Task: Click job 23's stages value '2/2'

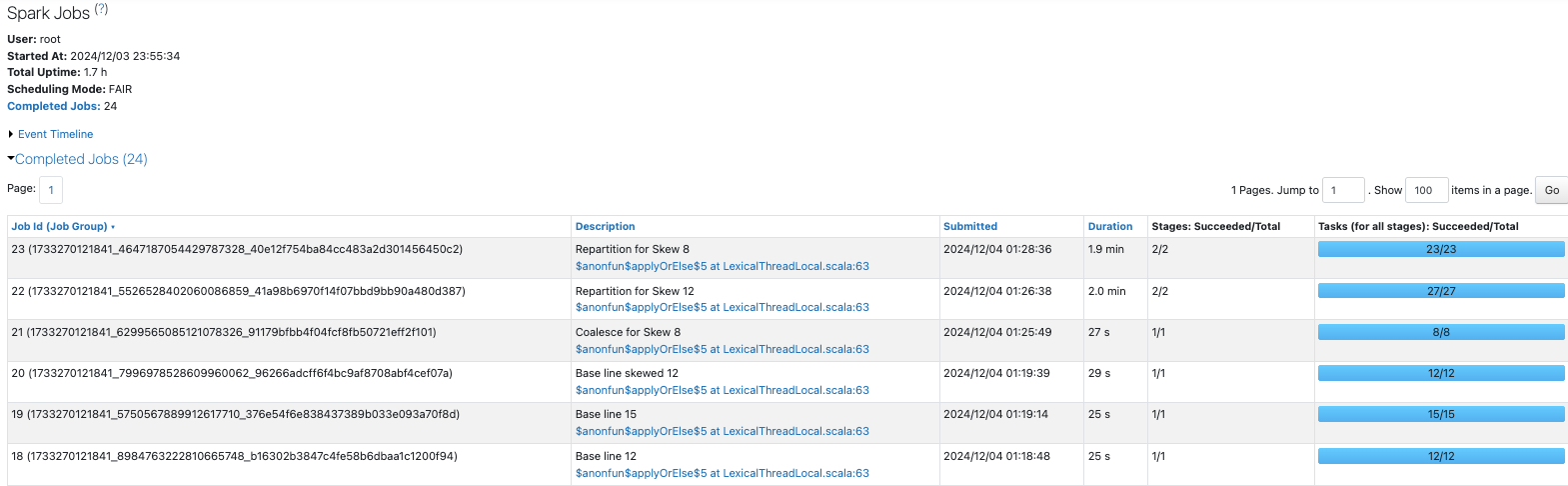Action: click(1159, 249)
